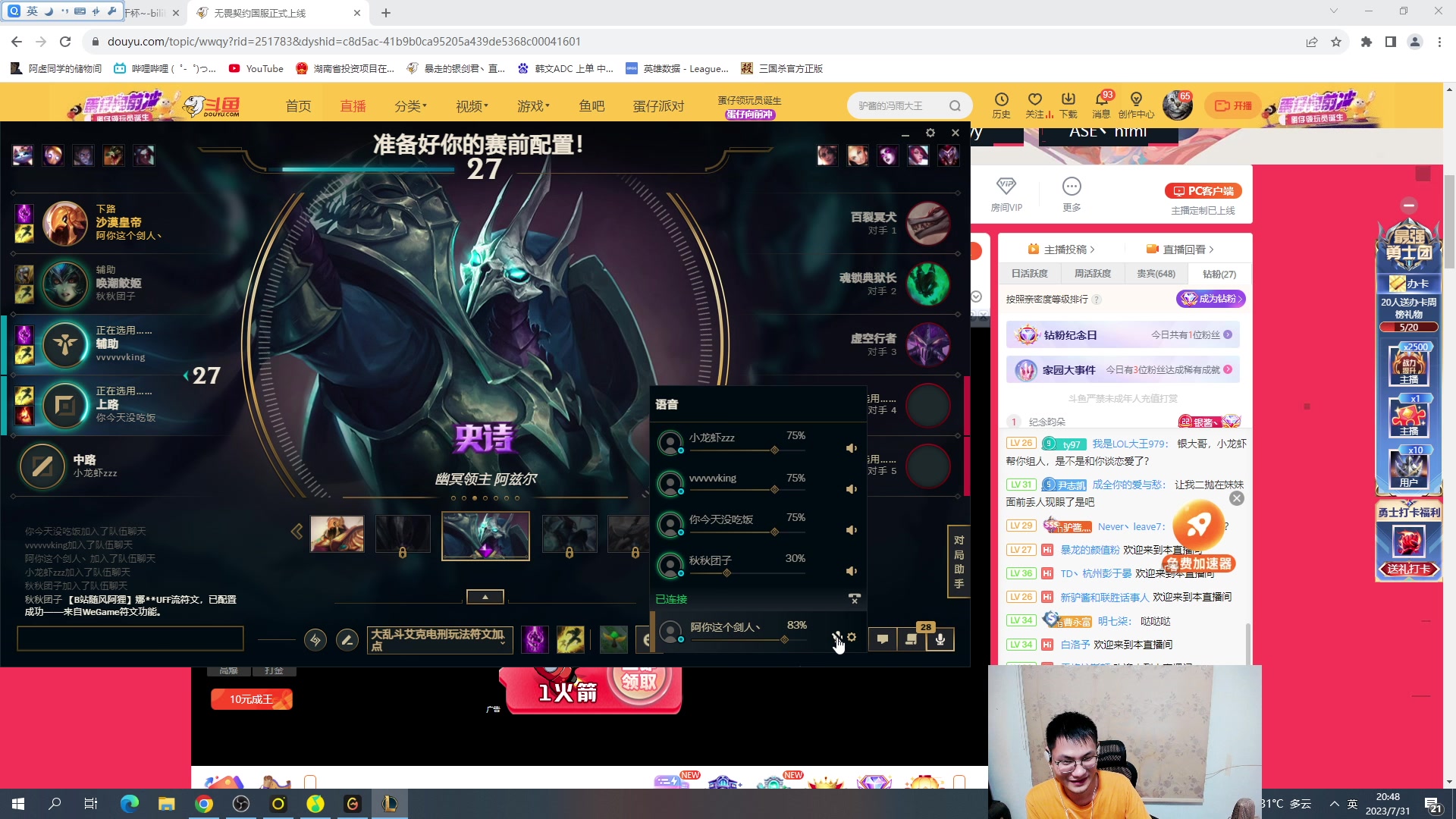The width and height of the screenshot is (1456, 819).
Task: Open the chat bubble panel icon
Action: [883, 639]
